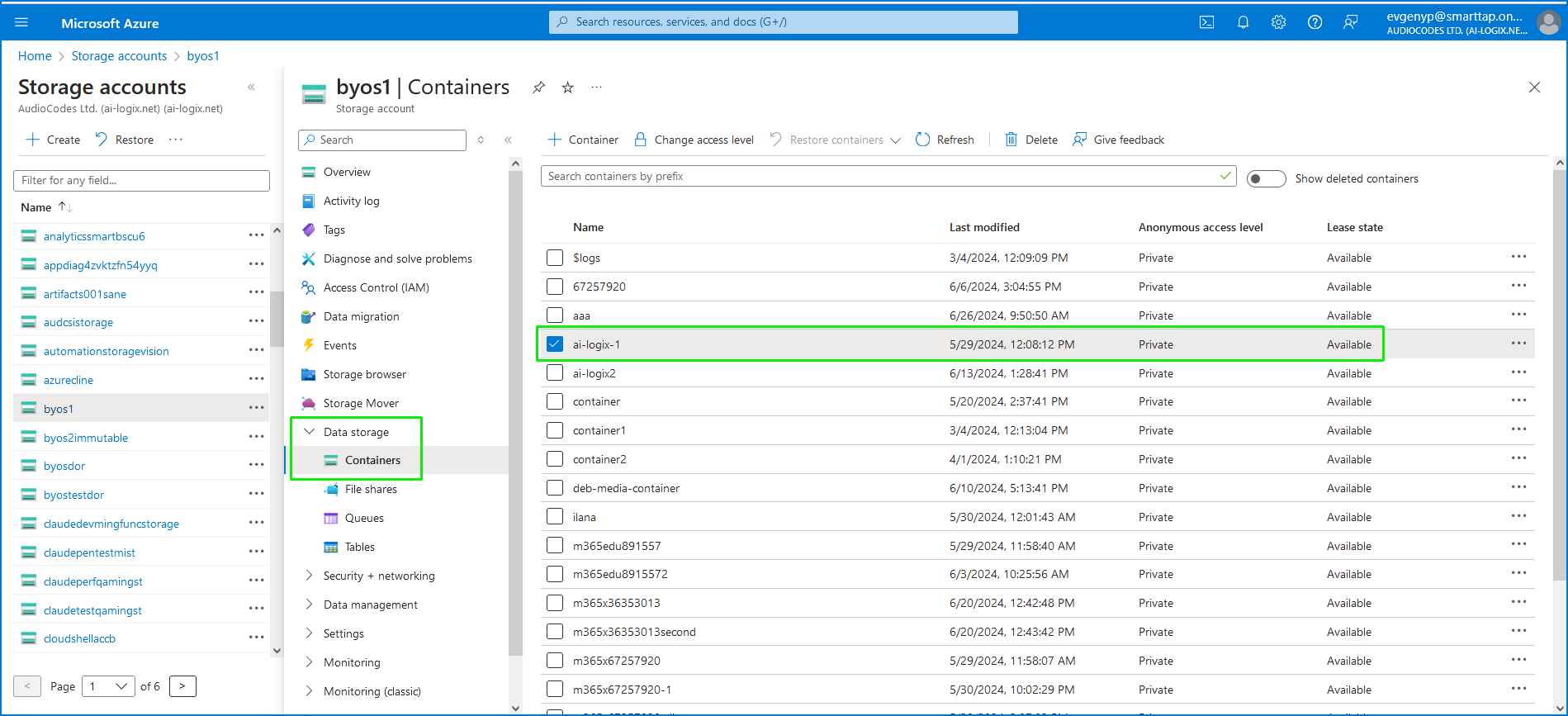The height and width of the screenshot is (716, 1568).
Task: Add byos1 to favorites with the star
Action: click(568, 87)
